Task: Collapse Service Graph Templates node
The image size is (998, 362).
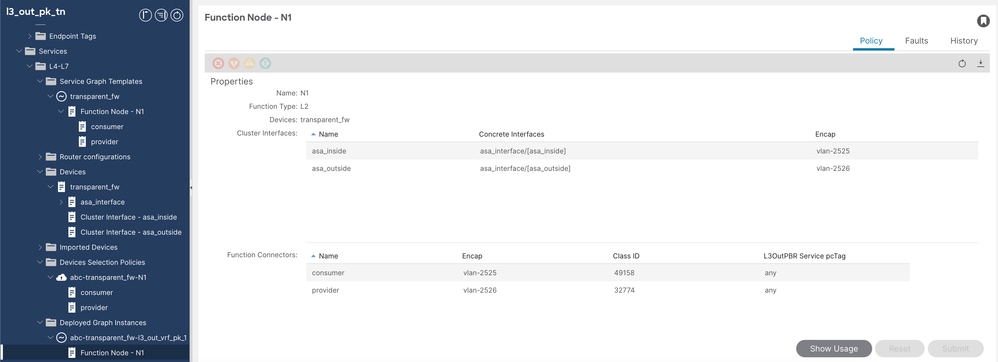Action: point(39,81)
